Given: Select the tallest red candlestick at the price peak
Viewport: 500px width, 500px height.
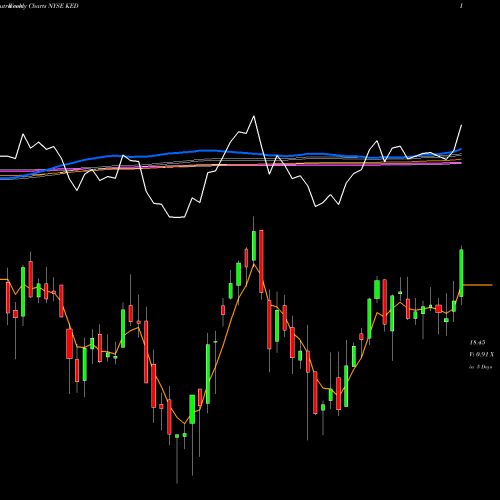Looking at the screenshot, I should tap(261, 261).
